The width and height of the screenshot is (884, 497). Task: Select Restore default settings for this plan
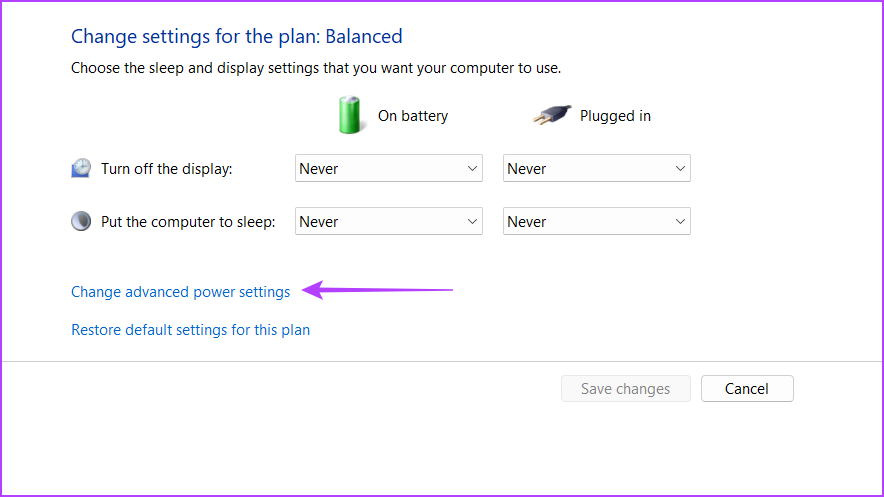coord(191,330)
